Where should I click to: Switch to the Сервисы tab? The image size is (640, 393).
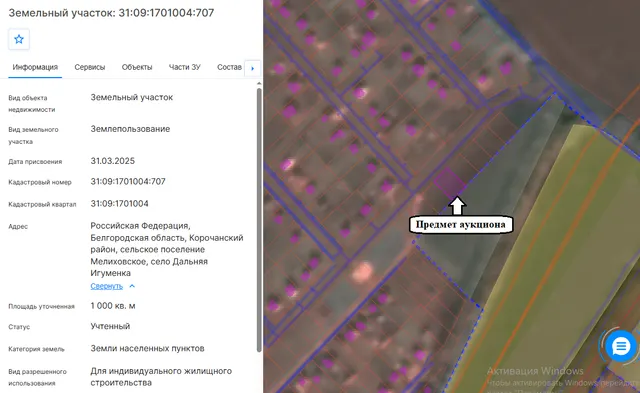(x=90, y=67)
